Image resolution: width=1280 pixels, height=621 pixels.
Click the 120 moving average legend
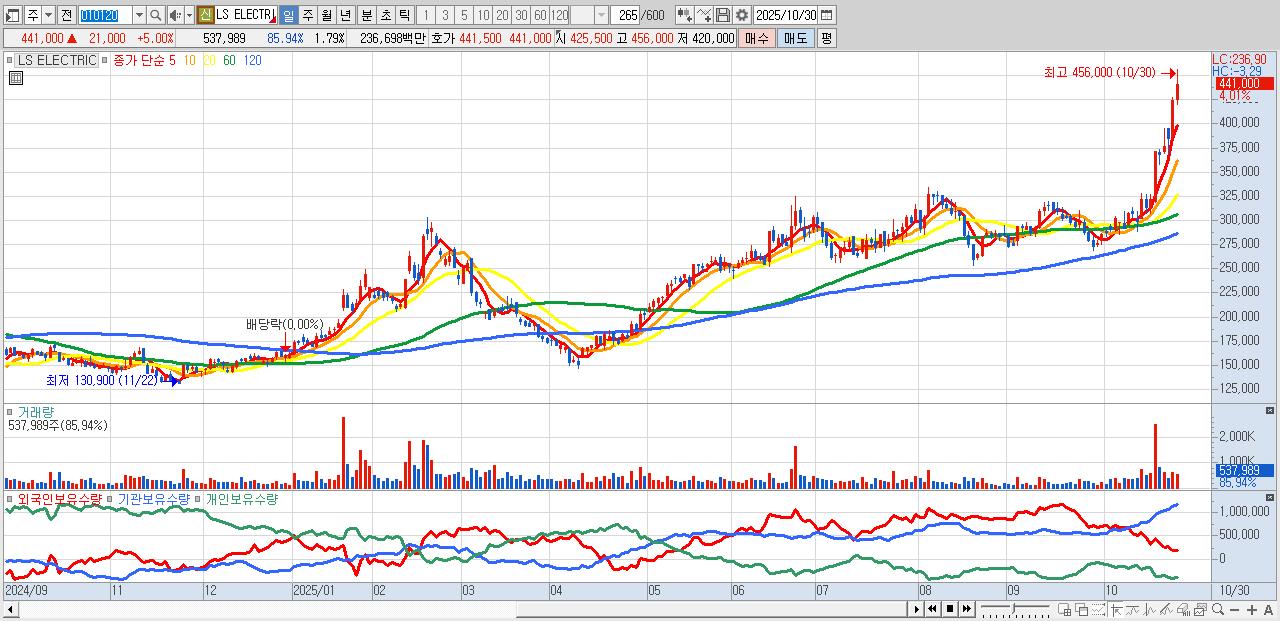point(252,60)
